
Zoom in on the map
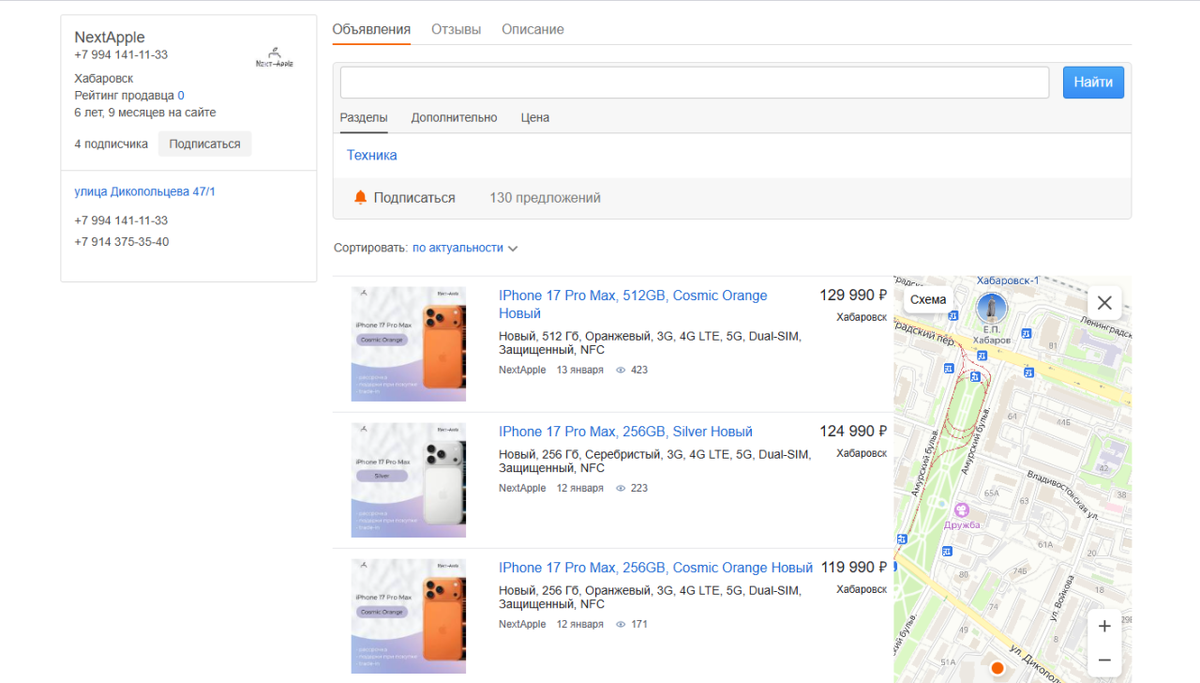click(x=1104, y=626)
